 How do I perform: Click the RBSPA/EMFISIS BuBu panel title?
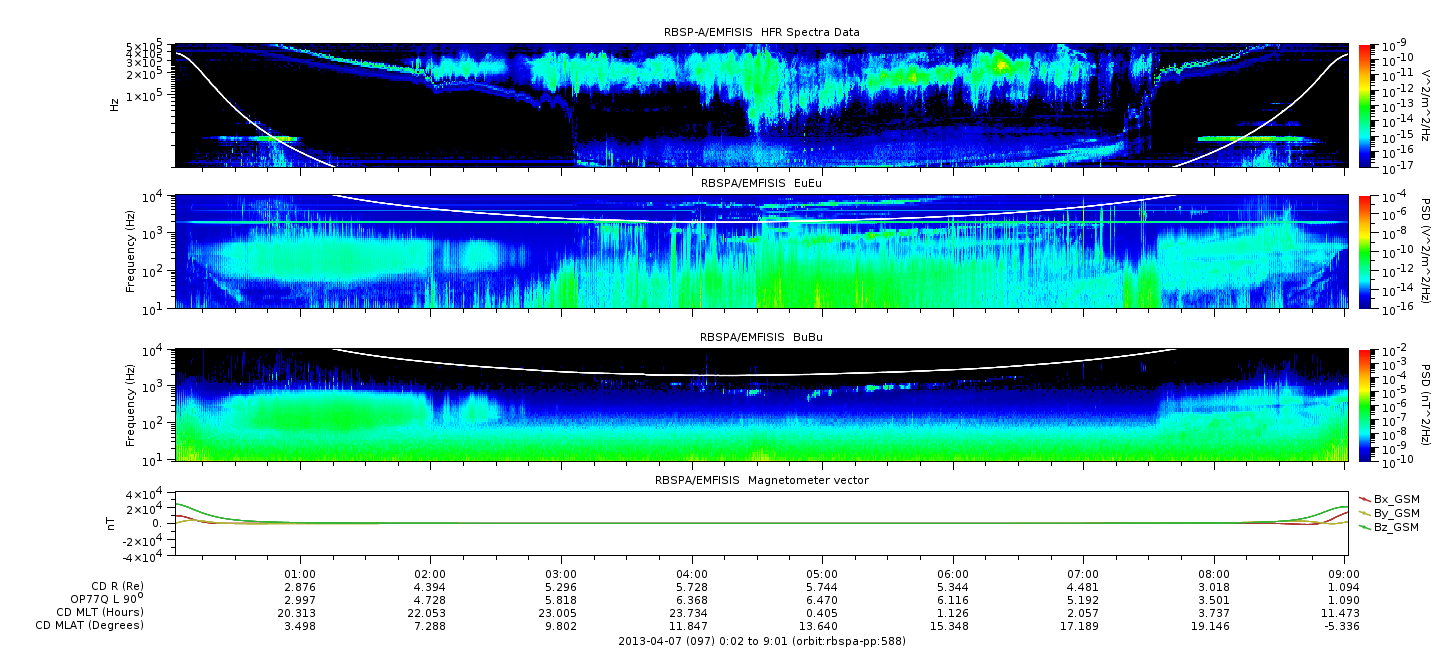tap(761, 338)
